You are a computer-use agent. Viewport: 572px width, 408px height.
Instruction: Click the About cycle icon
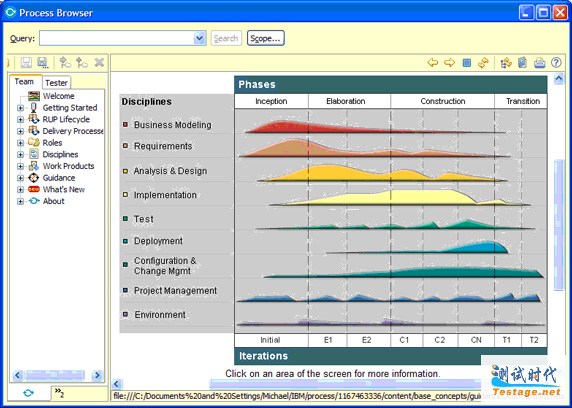34,201
